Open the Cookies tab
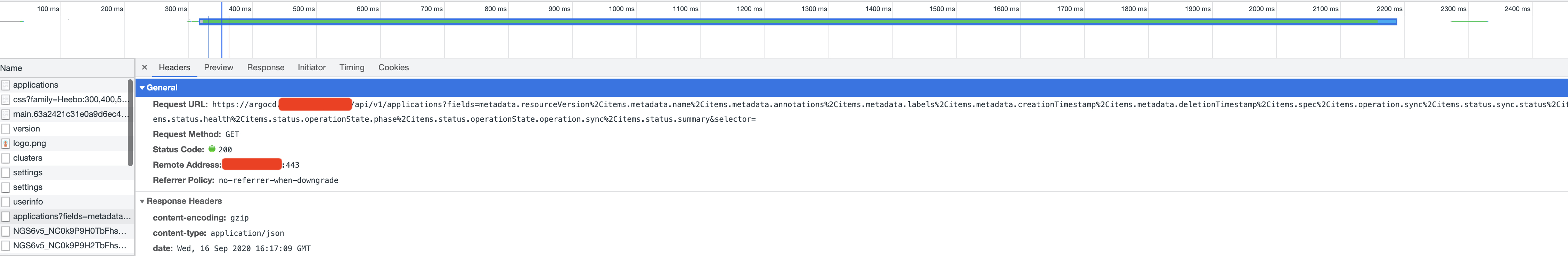 click(x=393, y=68)
